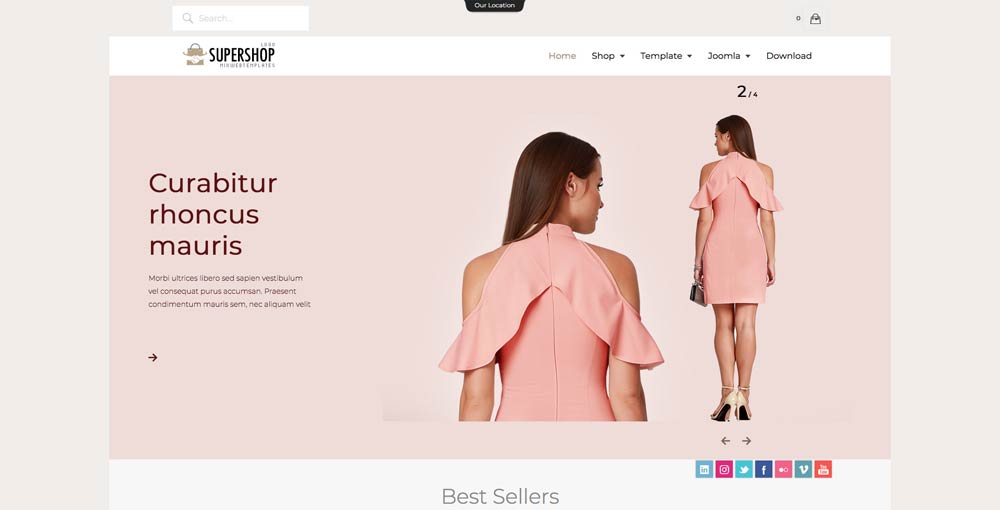
Task: Expand the Joomla dropdown menu
Action: pyautogui.click(x=729, y=56)
